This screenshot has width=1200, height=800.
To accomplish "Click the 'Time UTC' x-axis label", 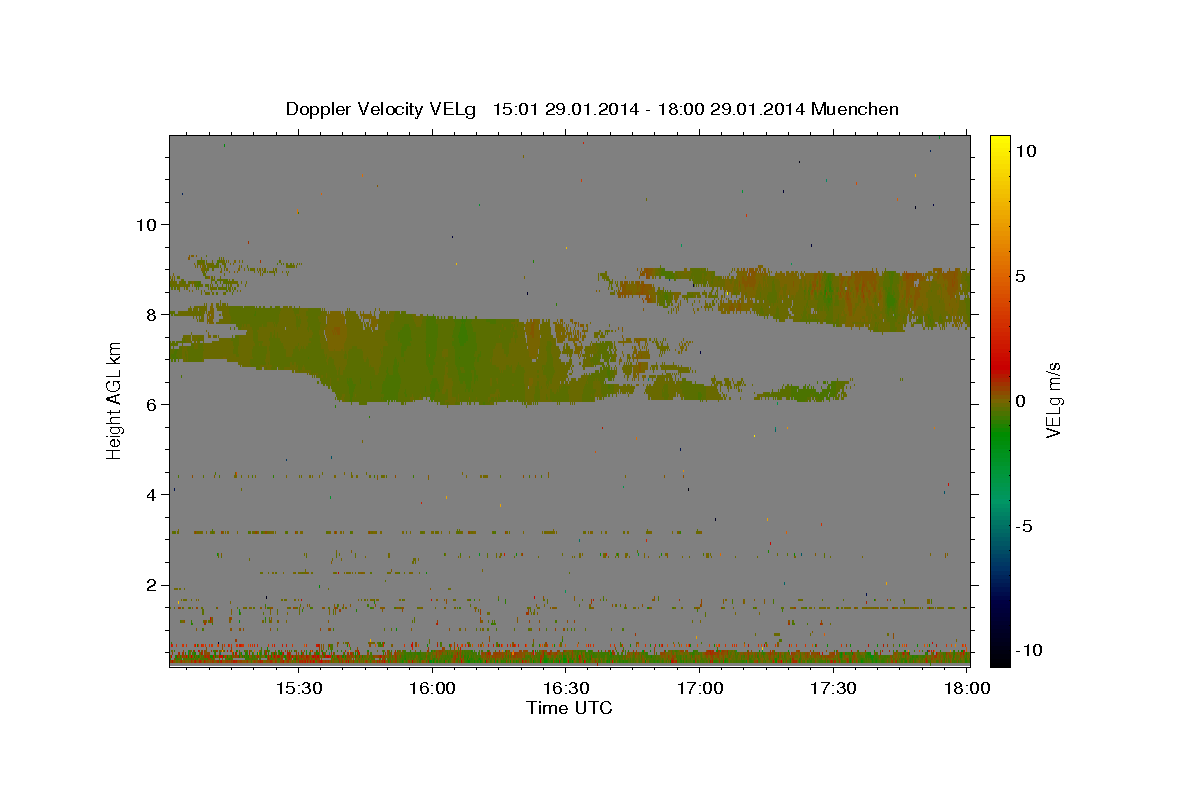I will pyautogui.click(x=569, y=708).
